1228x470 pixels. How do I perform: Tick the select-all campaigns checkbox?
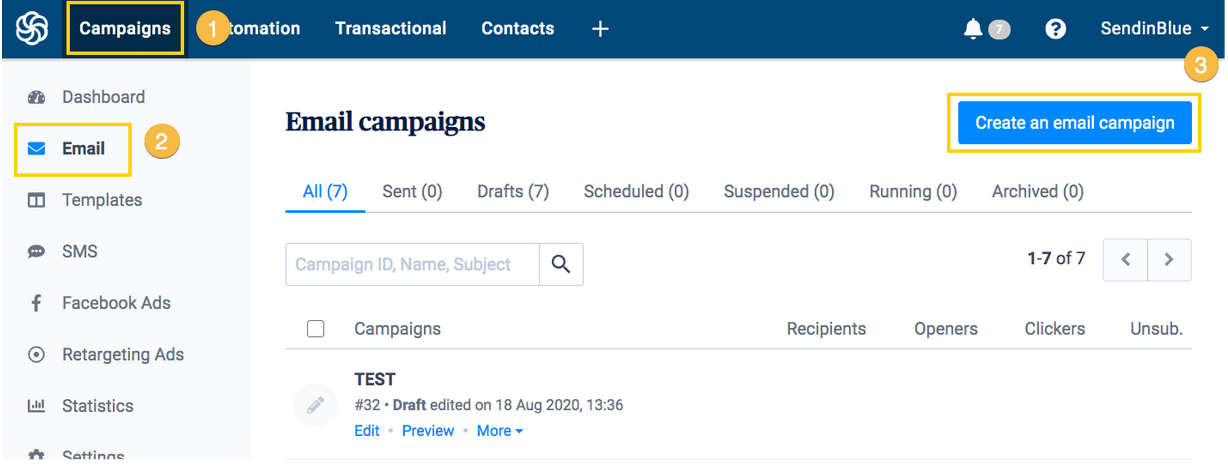tap(316, 329)
